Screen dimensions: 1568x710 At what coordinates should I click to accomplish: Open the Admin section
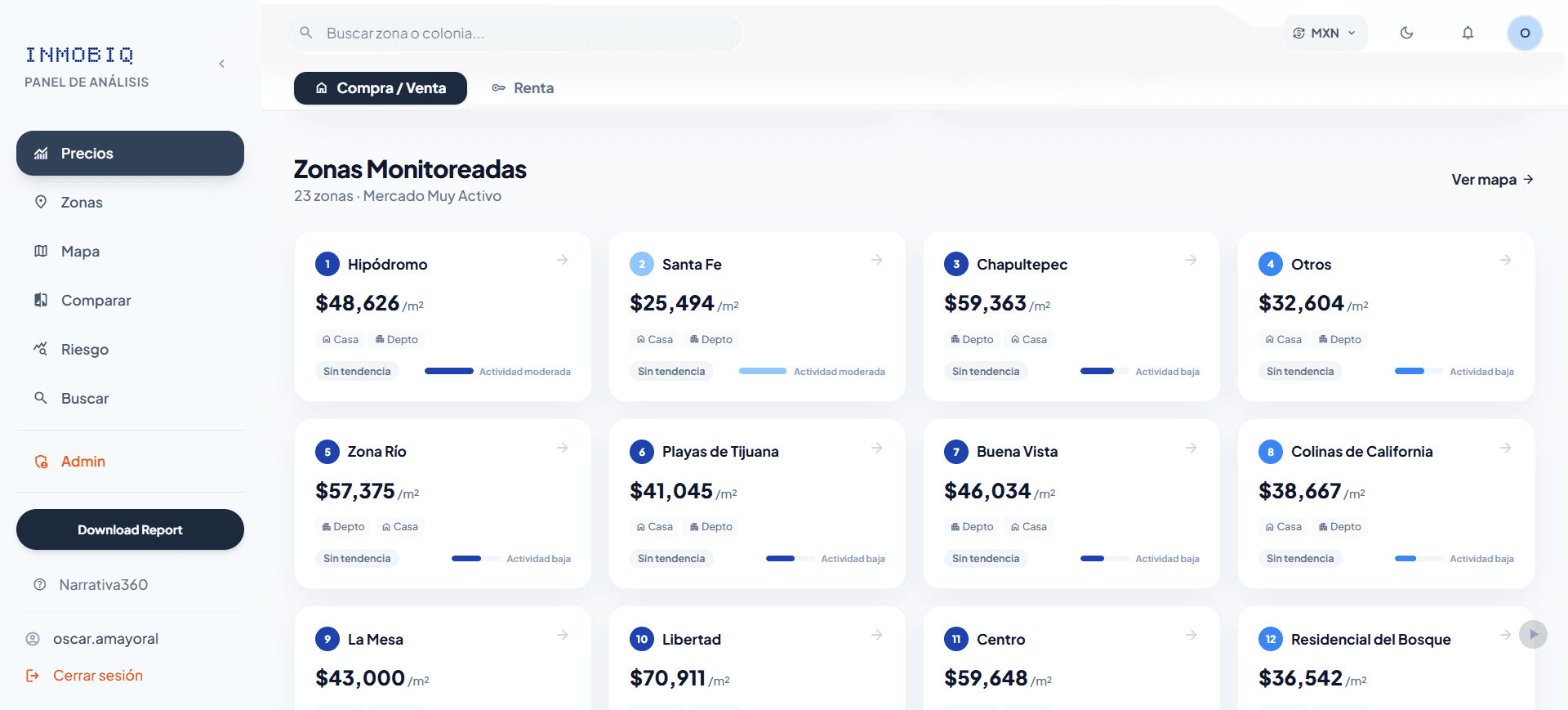click(82, 462)
